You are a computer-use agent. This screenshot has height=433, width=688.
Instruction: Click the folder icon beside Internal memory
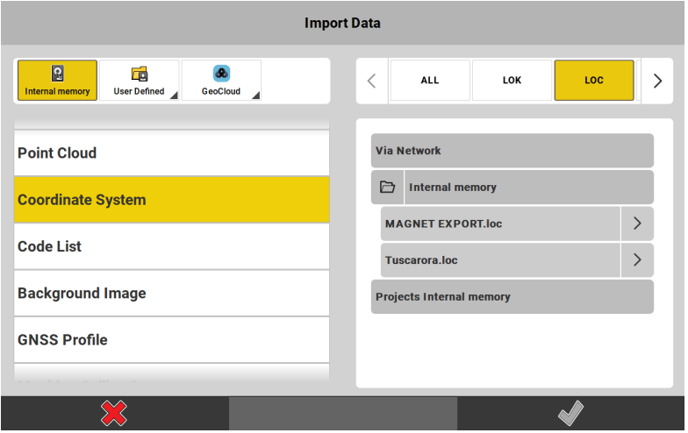[388, 187]
